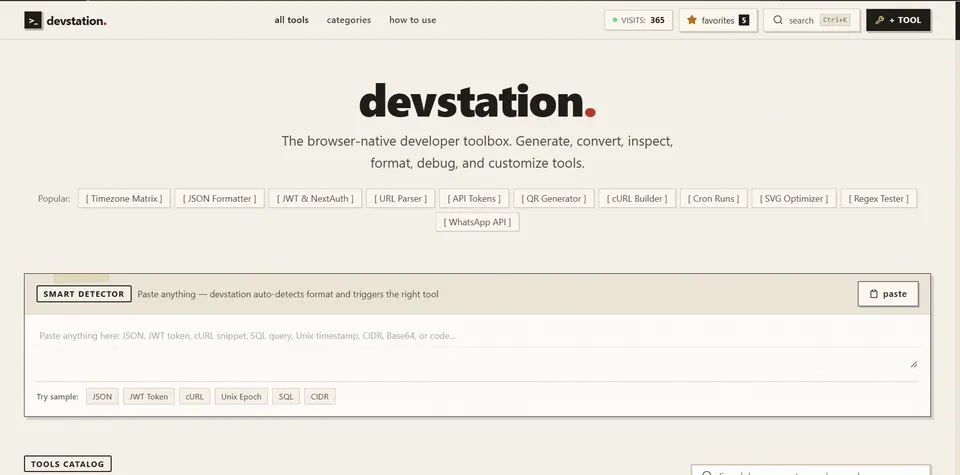Image resolution: width=960 pixels, height=475 pixels.
Task: Click the search magnifier icon
Action: (x=778, y=20)
